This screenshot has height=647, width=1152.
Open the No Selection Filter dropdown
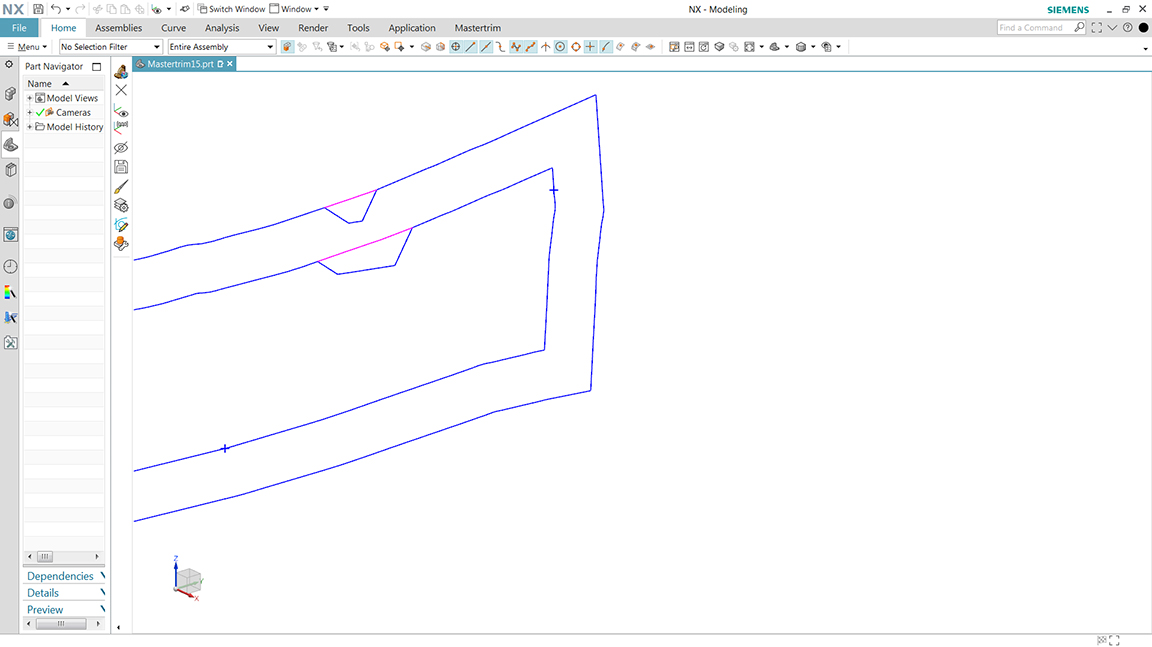click(110, 47)
